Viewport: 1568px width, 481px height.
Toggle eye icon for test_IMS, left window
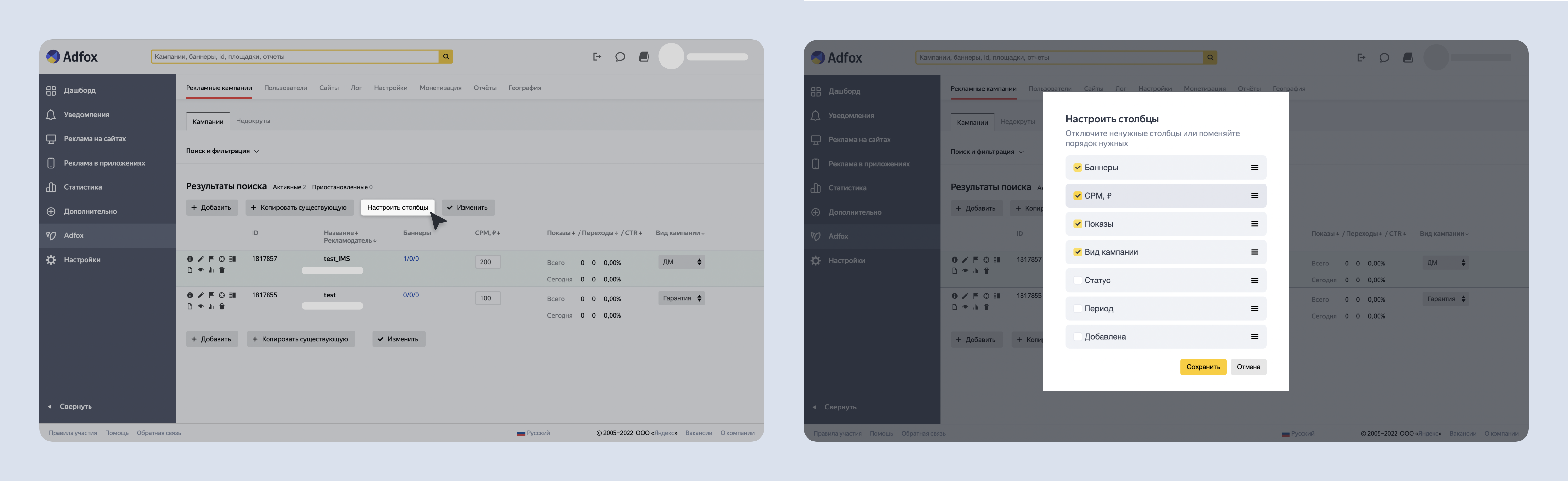(200, 270)
